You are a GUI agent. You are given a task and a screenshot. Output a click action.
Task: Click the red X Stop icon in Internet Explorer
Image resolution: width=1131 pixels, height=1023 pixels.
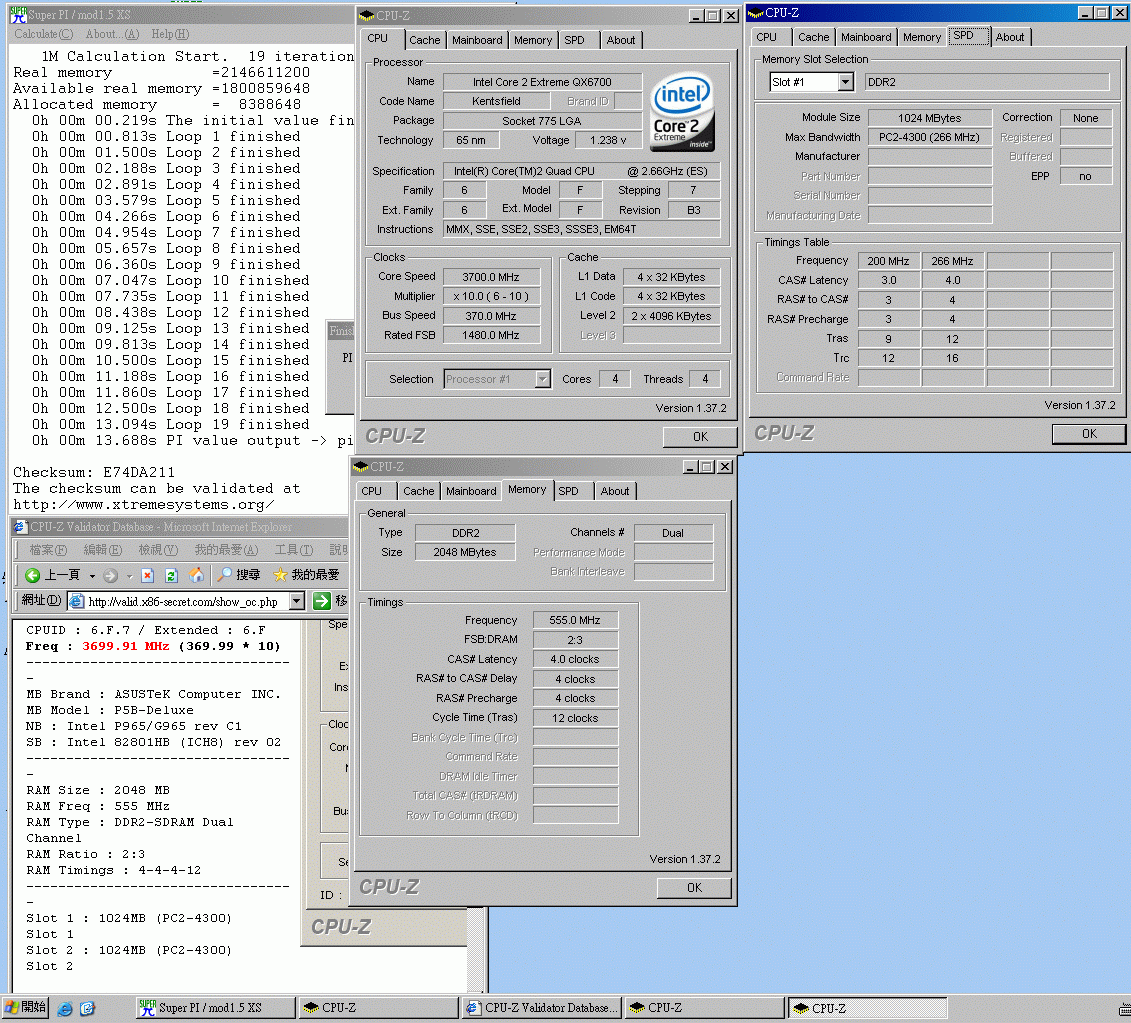point(147,575)
